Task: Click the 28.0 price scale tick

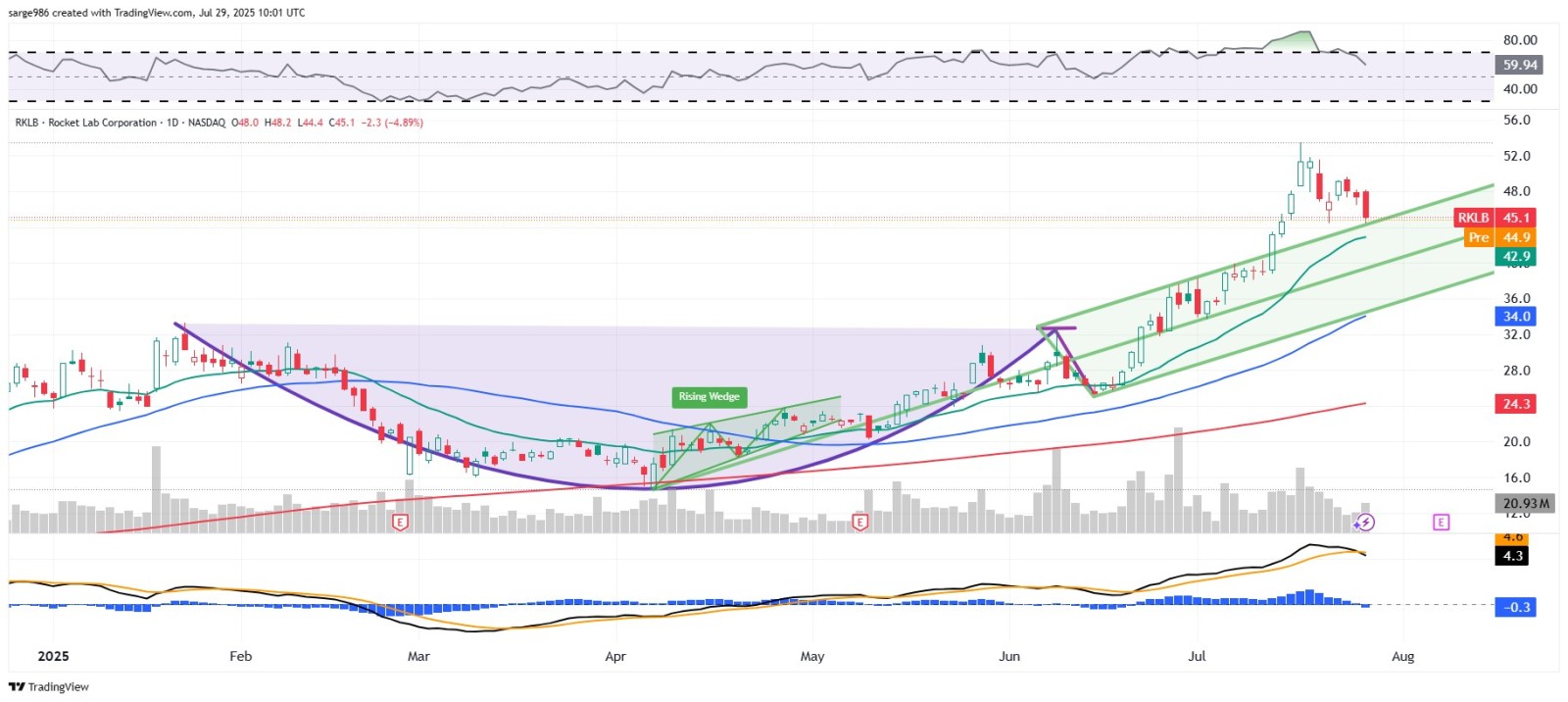Action: 1516,371
